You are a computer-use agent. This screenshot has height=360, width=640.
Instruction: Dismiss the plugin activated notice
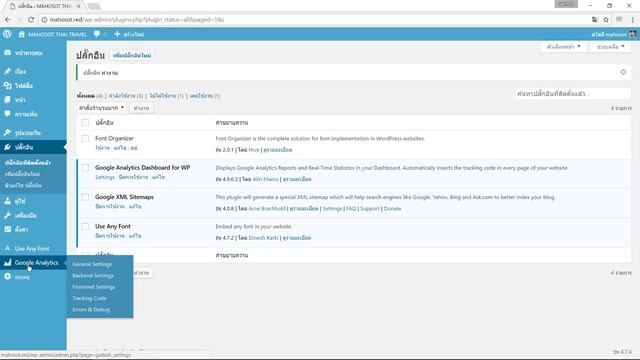coord(623,72)
